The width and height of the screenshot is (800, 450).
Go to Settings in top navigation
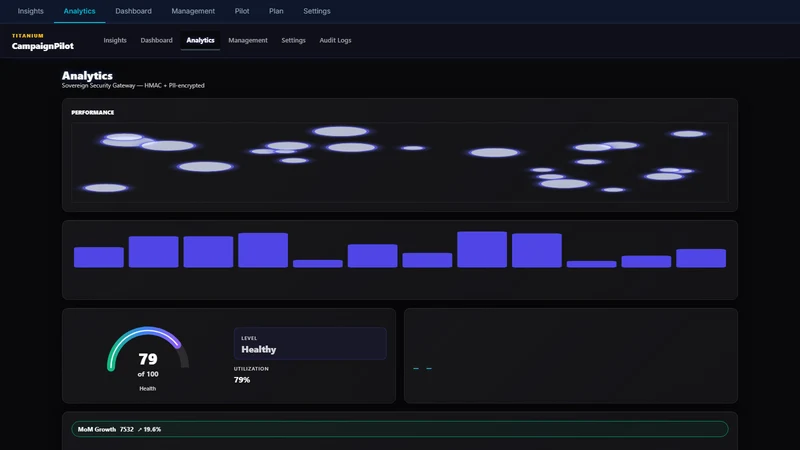pyautogui.click(x=317, y=11)
